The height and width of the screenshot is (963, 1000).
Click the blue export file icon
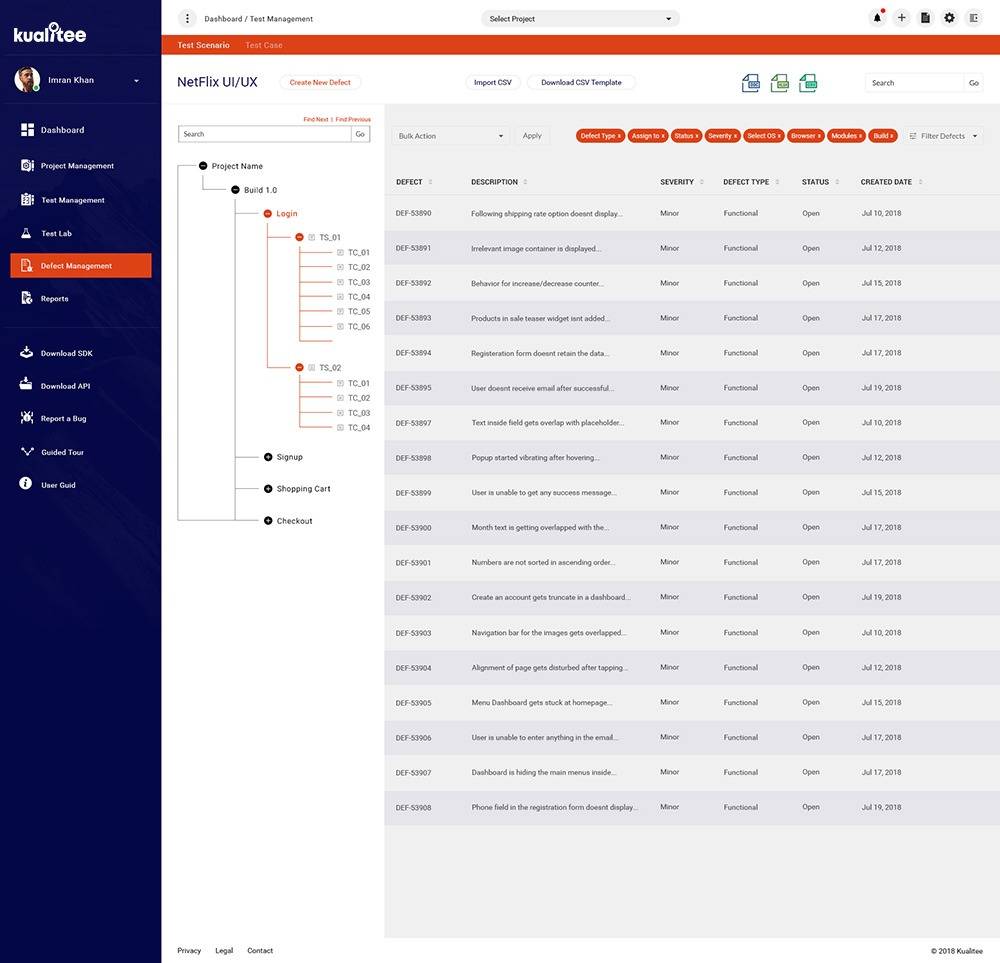tap(751, 83)
